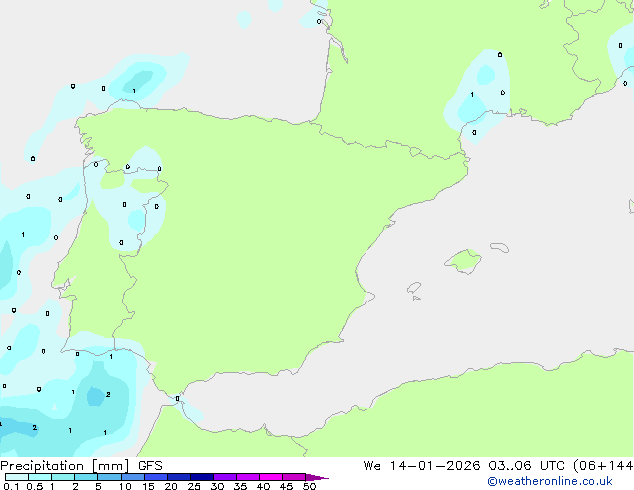The width and height of the screenshot is (634, 490).
Task: Click the 40–45 mm bright pink swatch
Action: coord(271,477)
